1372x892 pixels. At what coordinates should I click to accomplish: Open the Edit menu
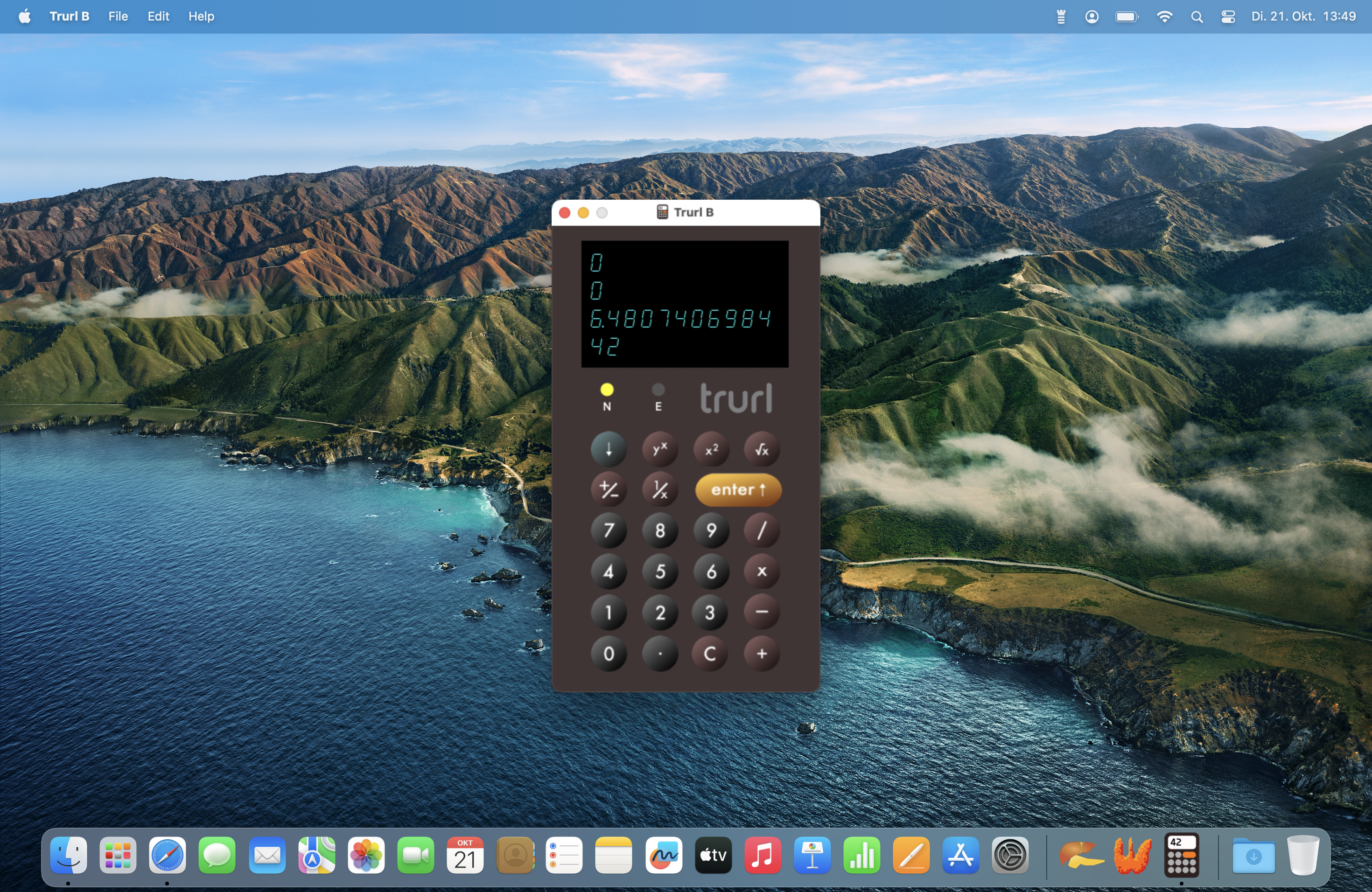pos(158,16)
